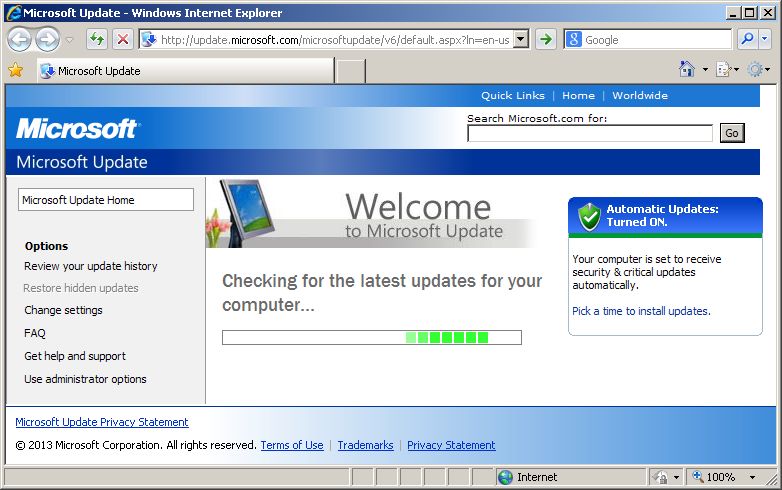Click the Go search button
The image size is (782, 490).
coord(732,133)
